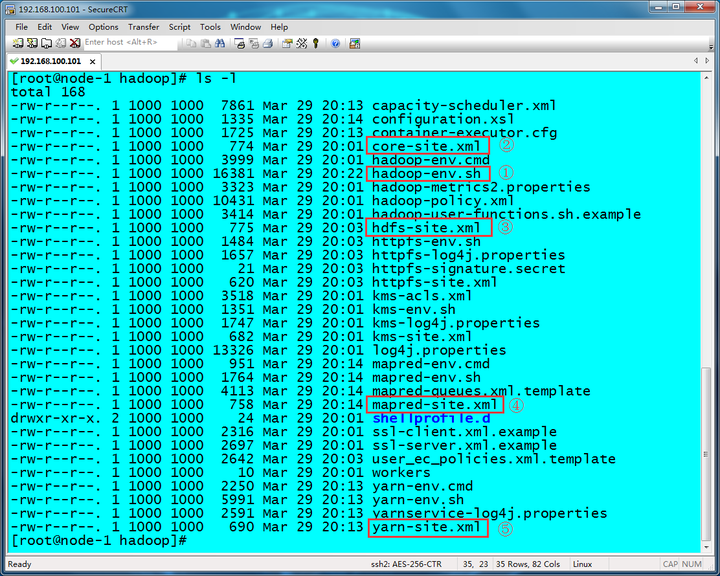Open Find with the binoculars icon
This screenshot has width=720, height=576.
[x=220, y=43]
